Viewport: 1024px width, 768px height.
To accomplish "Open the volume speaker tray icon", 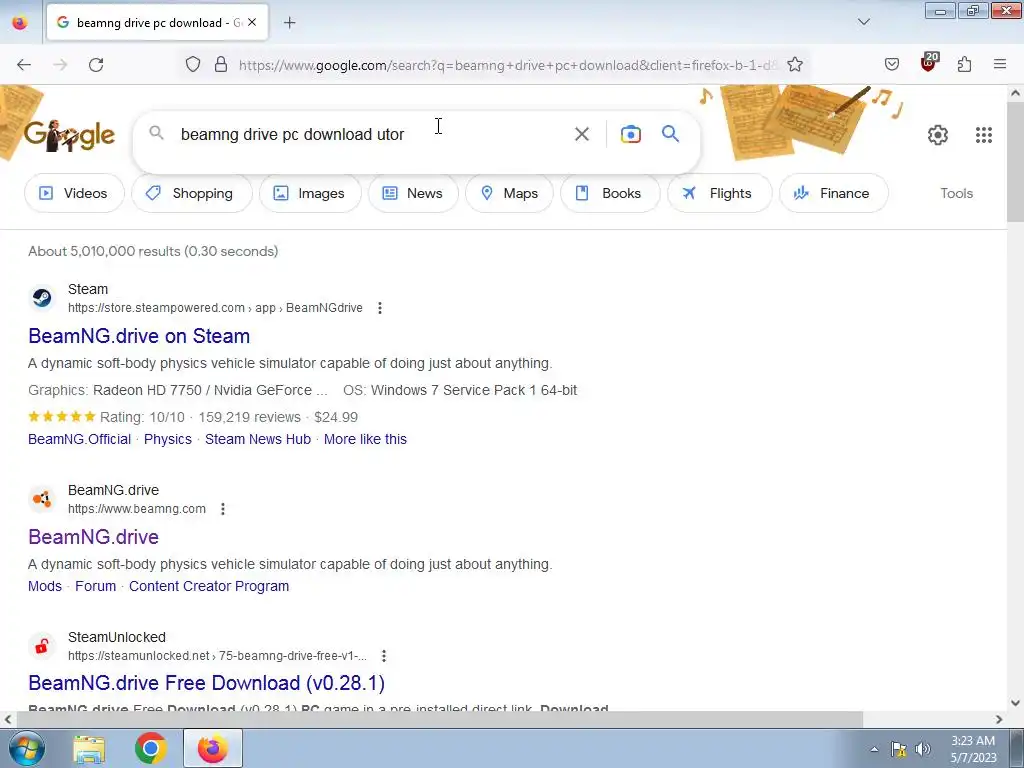I will (923, 749).
